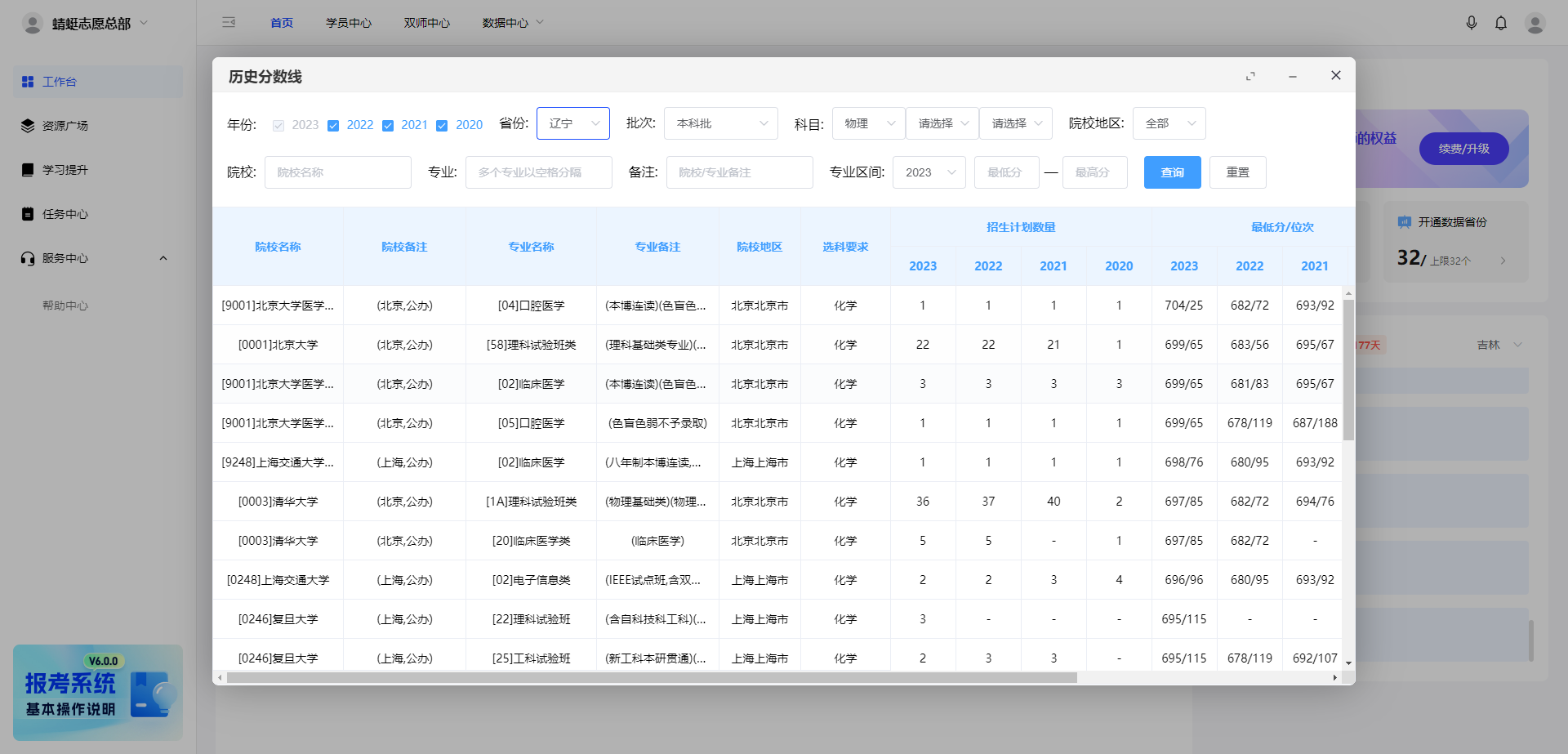Click the 服务中心 headset icon
The width and height of the screenshot is (1568, 754).
click(x=25, y=258)
